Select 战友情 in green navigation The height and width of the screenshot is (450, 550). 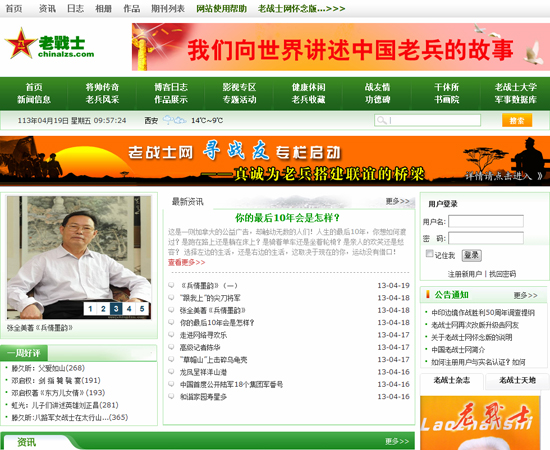(377, 87)
